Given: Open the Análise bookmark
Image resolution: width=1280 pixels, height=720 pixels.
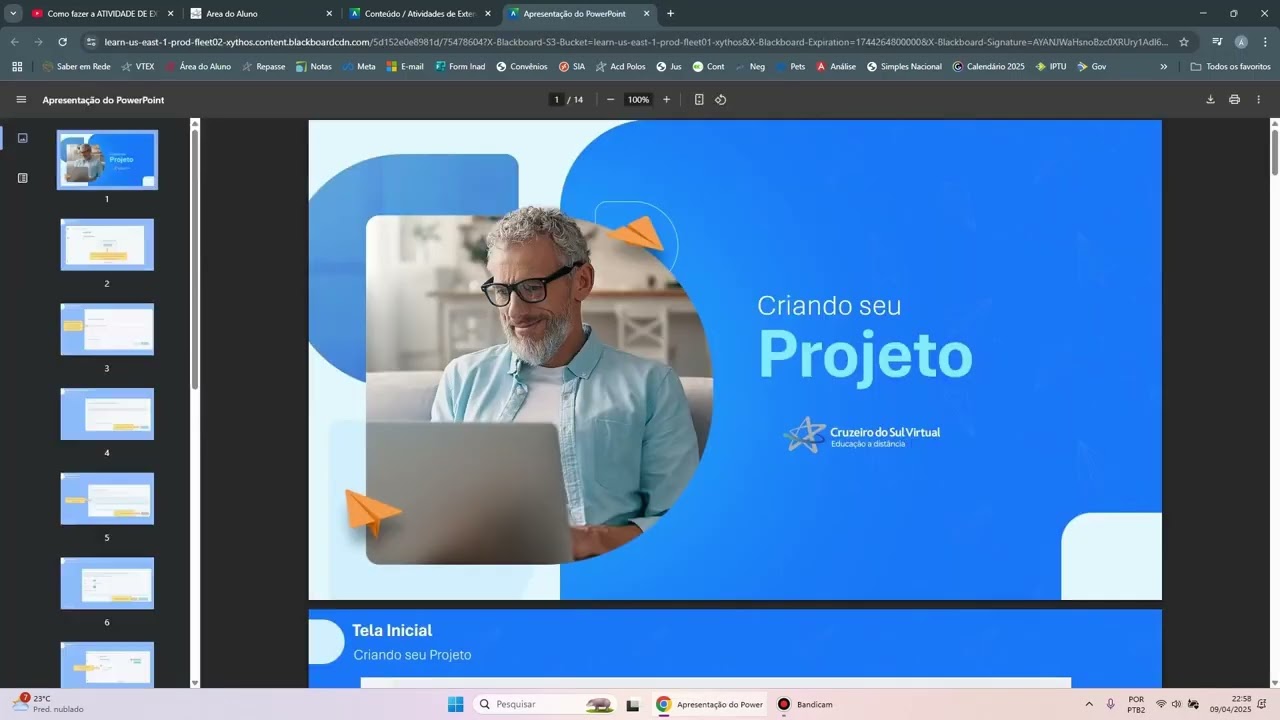Looking at the screenshot, I should [x=836, y=67].
